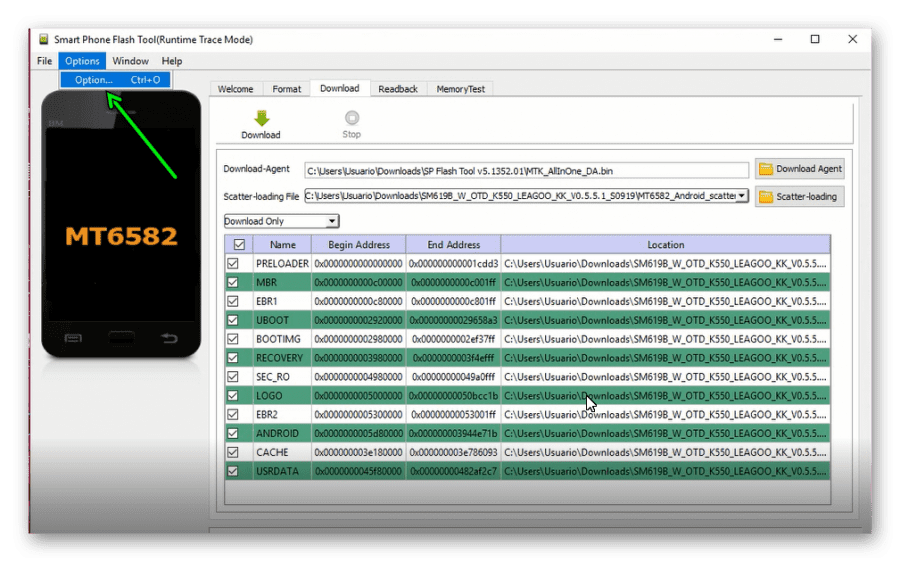
Task: Open the Help menu
Action: (x=172, y=61)
